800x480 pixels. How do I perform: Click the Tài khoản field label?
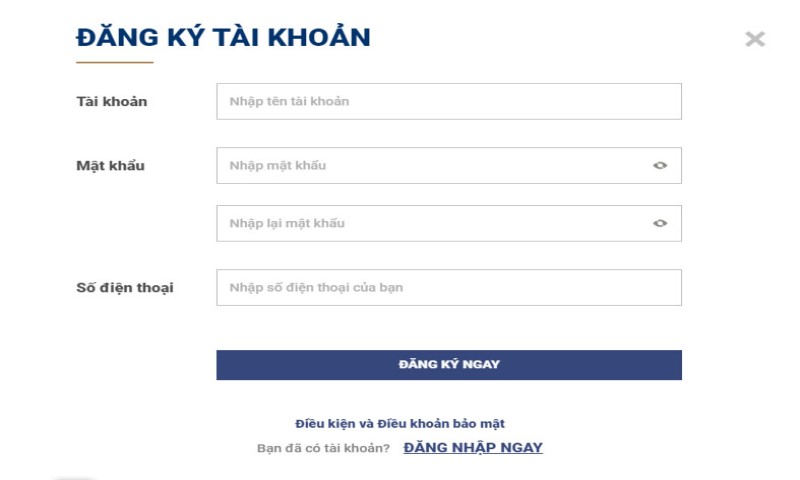tap(112, 102)
